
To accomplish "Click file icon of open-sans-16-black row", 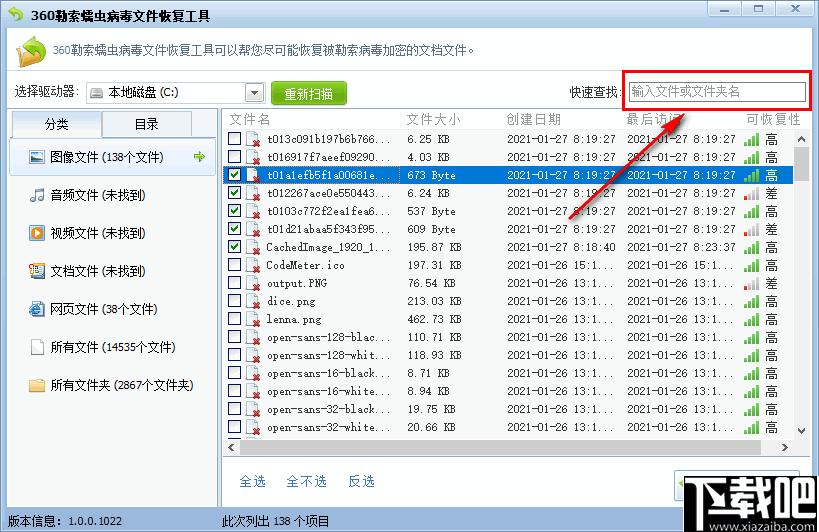I will [x=253, y=373].
